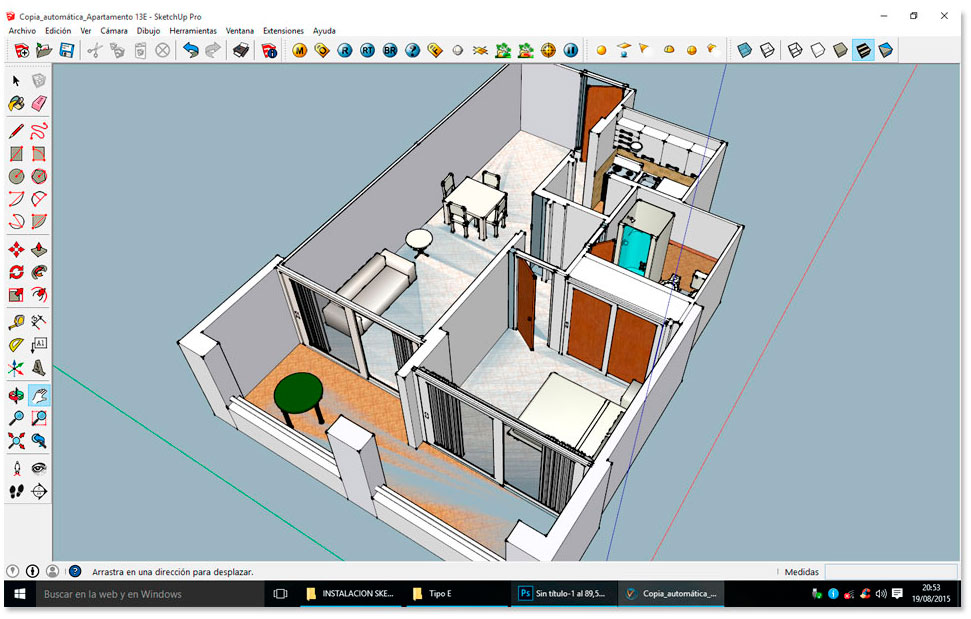
Task: Select the Tape Measure tool
Action: pyautogui.click(x=17, y=322)
